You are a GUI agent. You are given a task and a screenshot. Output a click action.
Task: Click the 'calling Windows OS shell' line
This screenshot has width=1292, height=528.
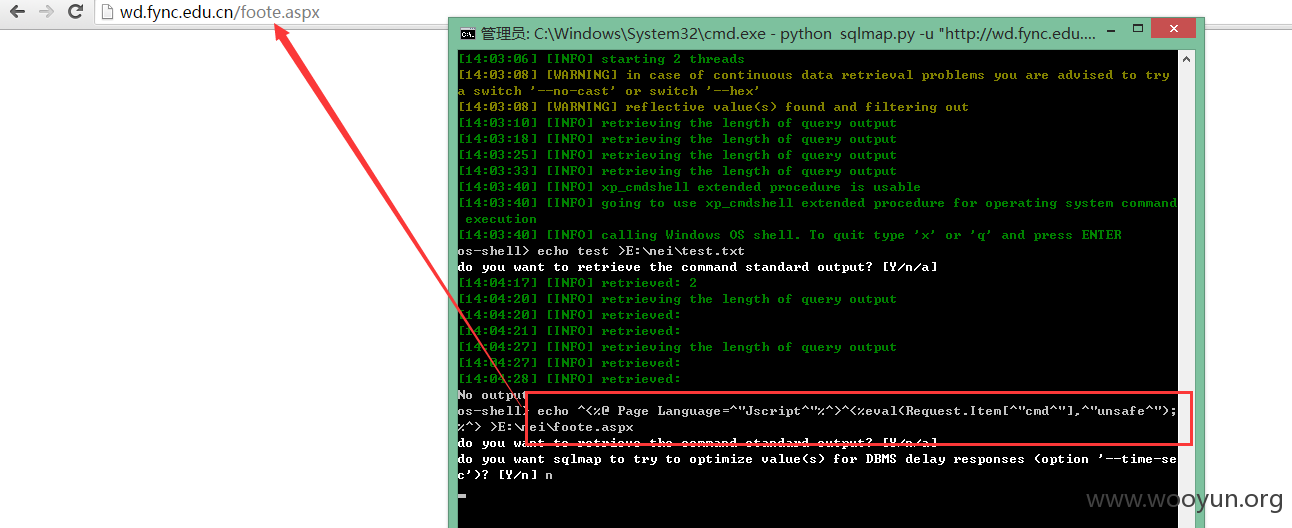[790, 235]
